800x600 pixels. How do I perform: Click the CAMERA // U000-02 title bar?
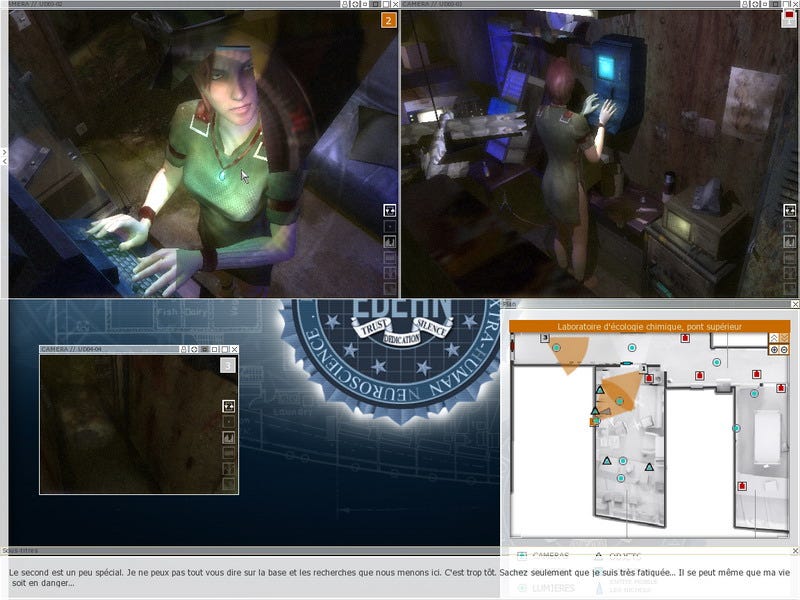tap(173, 4)
